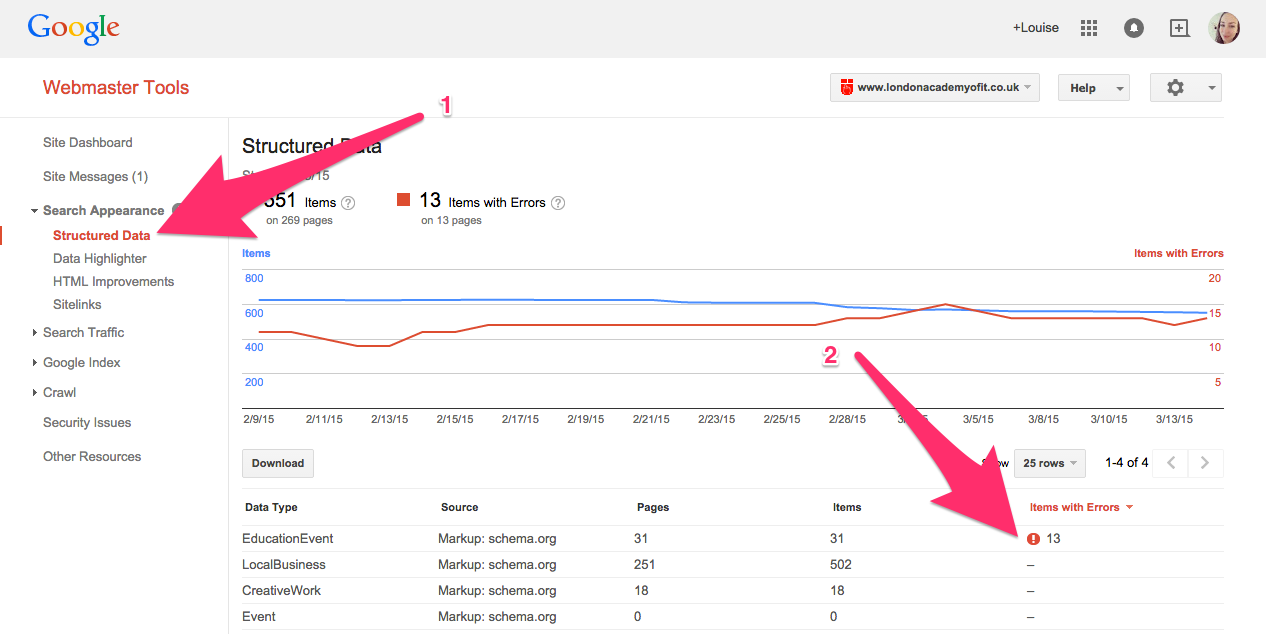Collapse the Search Appearance section

(33, 210)
